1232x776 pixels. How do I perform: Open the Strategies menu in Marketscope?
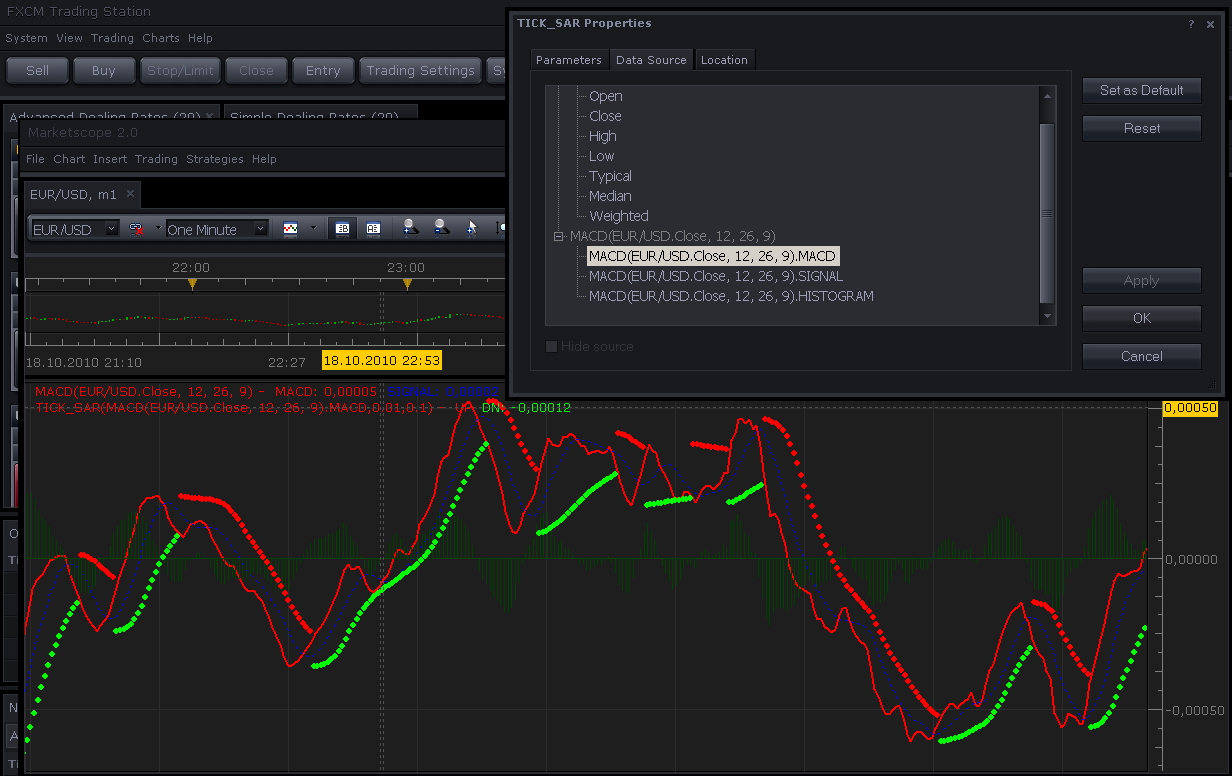[x=215, y=159]
